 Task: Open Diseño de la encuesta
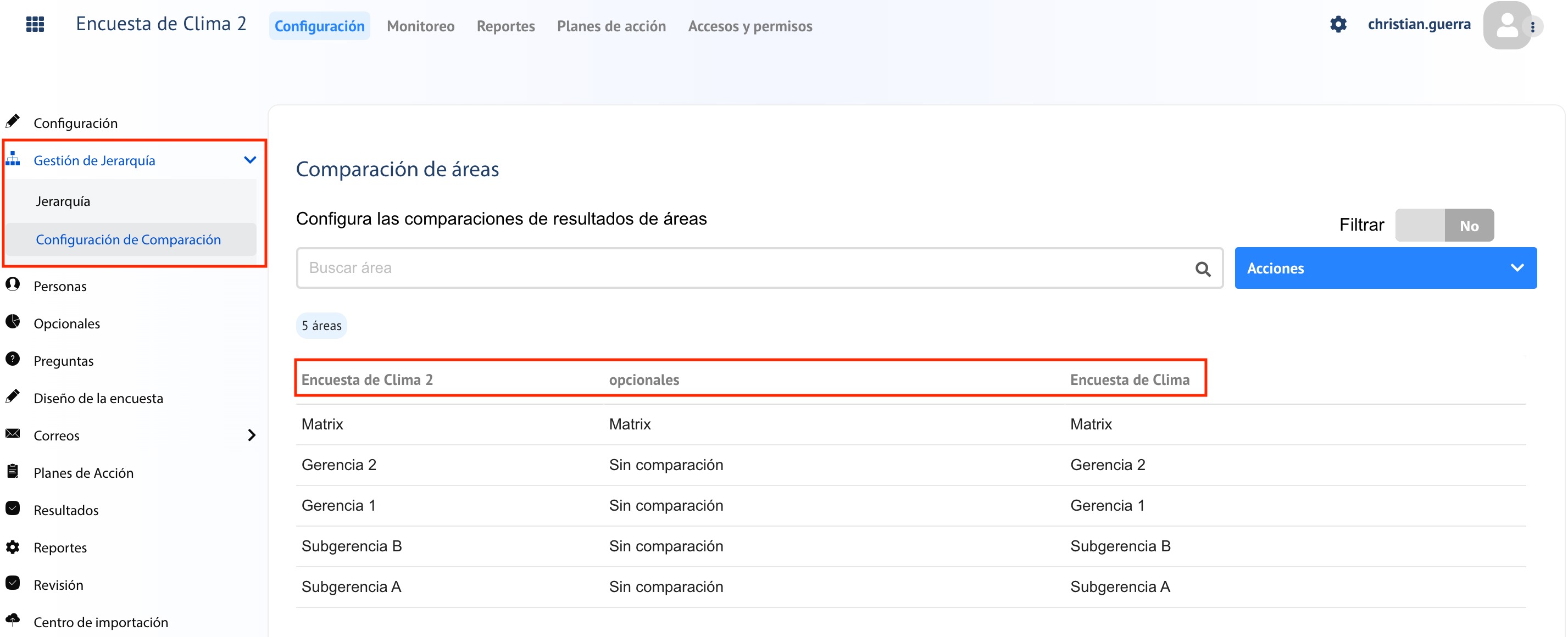point(98,398)
